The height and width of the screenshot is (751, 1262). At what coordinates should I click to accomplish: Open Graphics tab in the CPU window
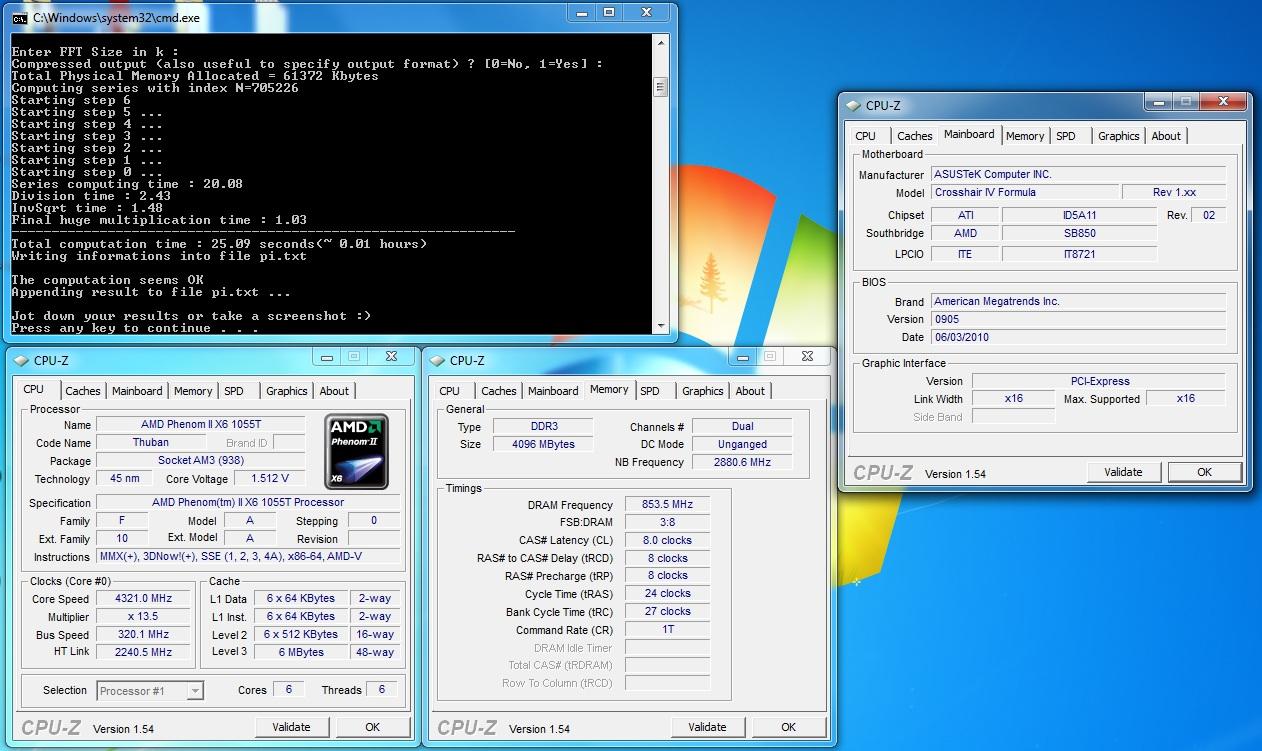287,391
